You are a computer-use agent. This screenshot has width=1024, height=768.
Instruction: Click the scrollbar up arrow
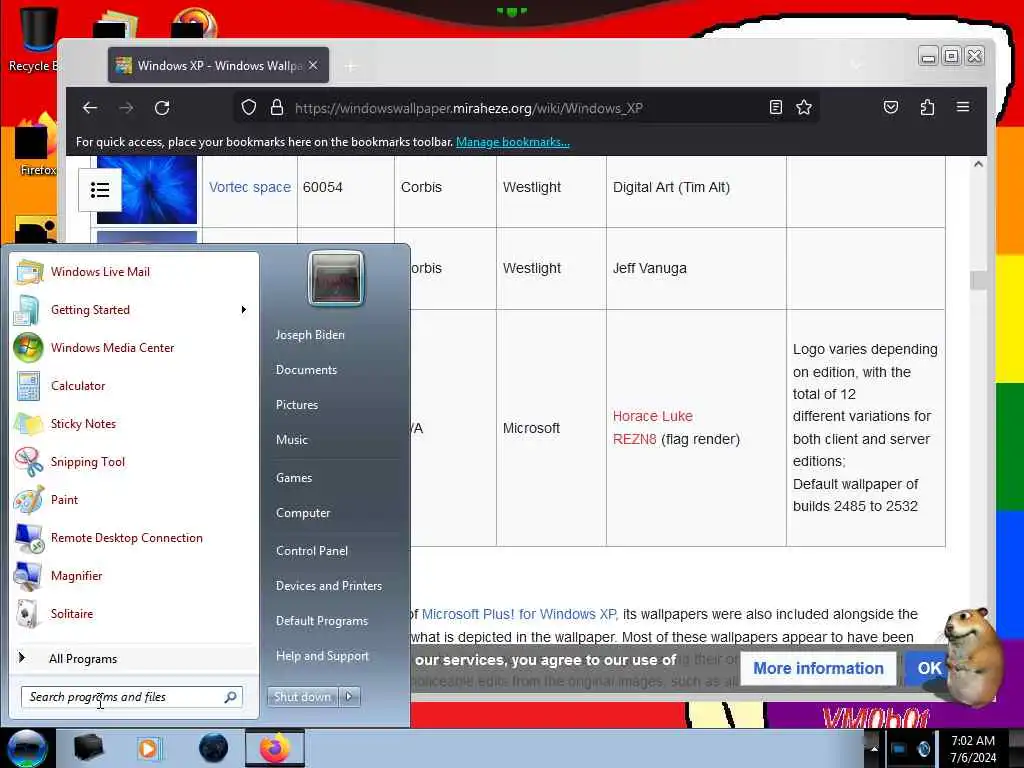(x=978, y=164)
